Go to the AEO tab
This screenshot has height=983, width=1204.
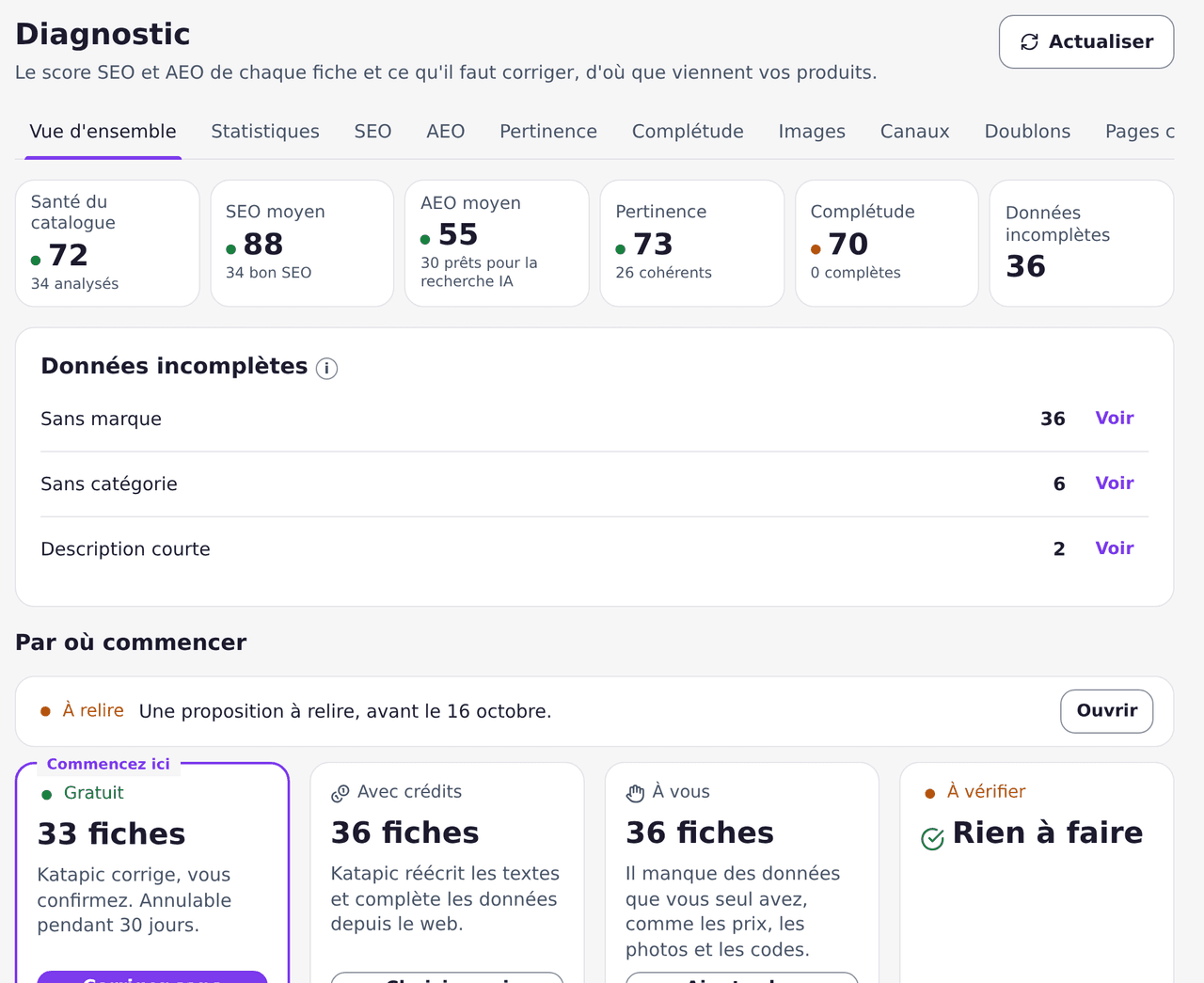pos(446,132)
